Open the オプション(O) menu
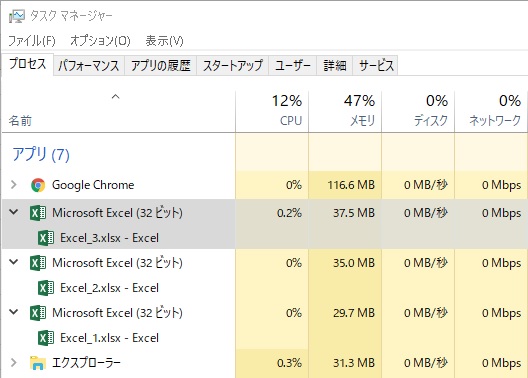The width and height of the screenshot is (528, 378). click(100, 41)
